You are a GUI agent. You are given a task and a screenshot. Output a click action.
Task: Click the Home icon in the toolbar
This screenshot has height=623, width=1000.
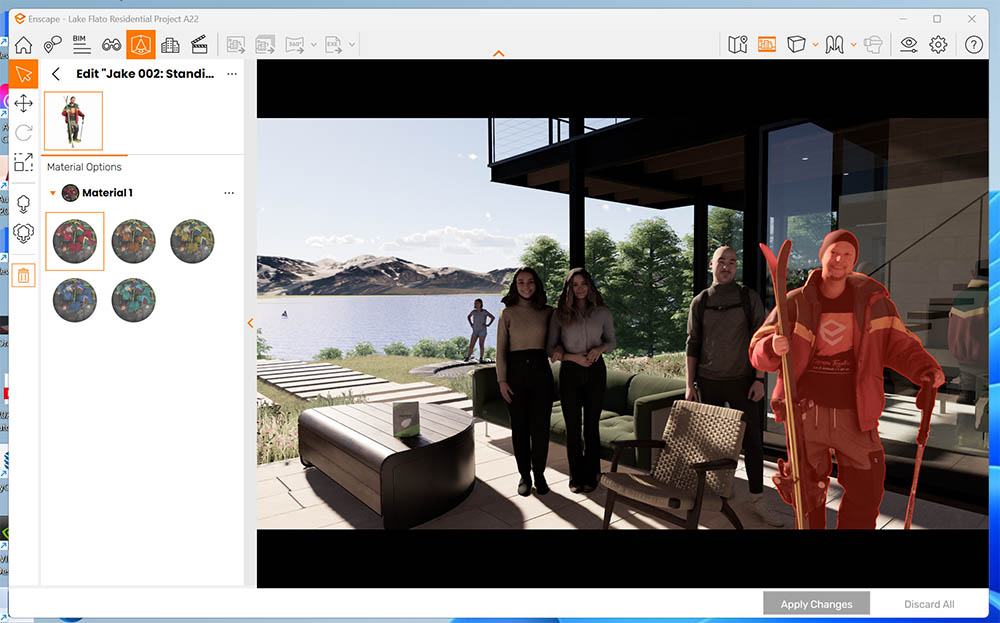pyautogui.click(x=23, y=45)
